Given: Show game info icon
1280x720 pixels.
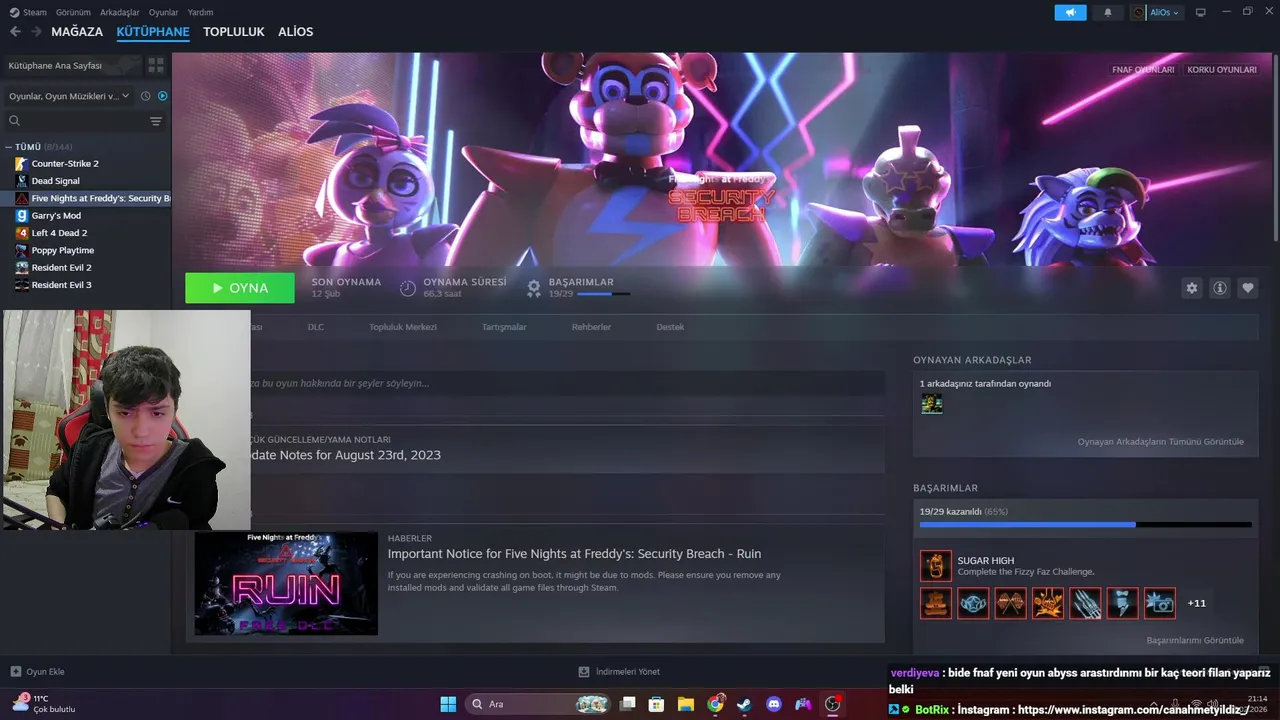Looking at the screenshot, I should click(1220, 288).
